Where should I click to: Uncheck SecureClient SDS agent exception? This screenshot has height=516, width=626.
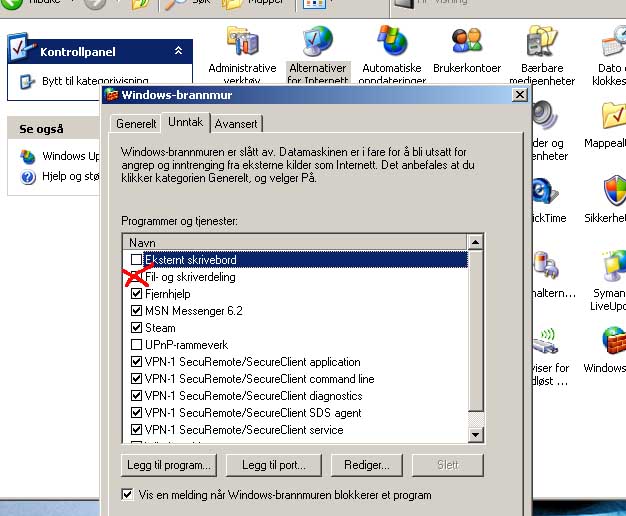[x=136, y=412]
